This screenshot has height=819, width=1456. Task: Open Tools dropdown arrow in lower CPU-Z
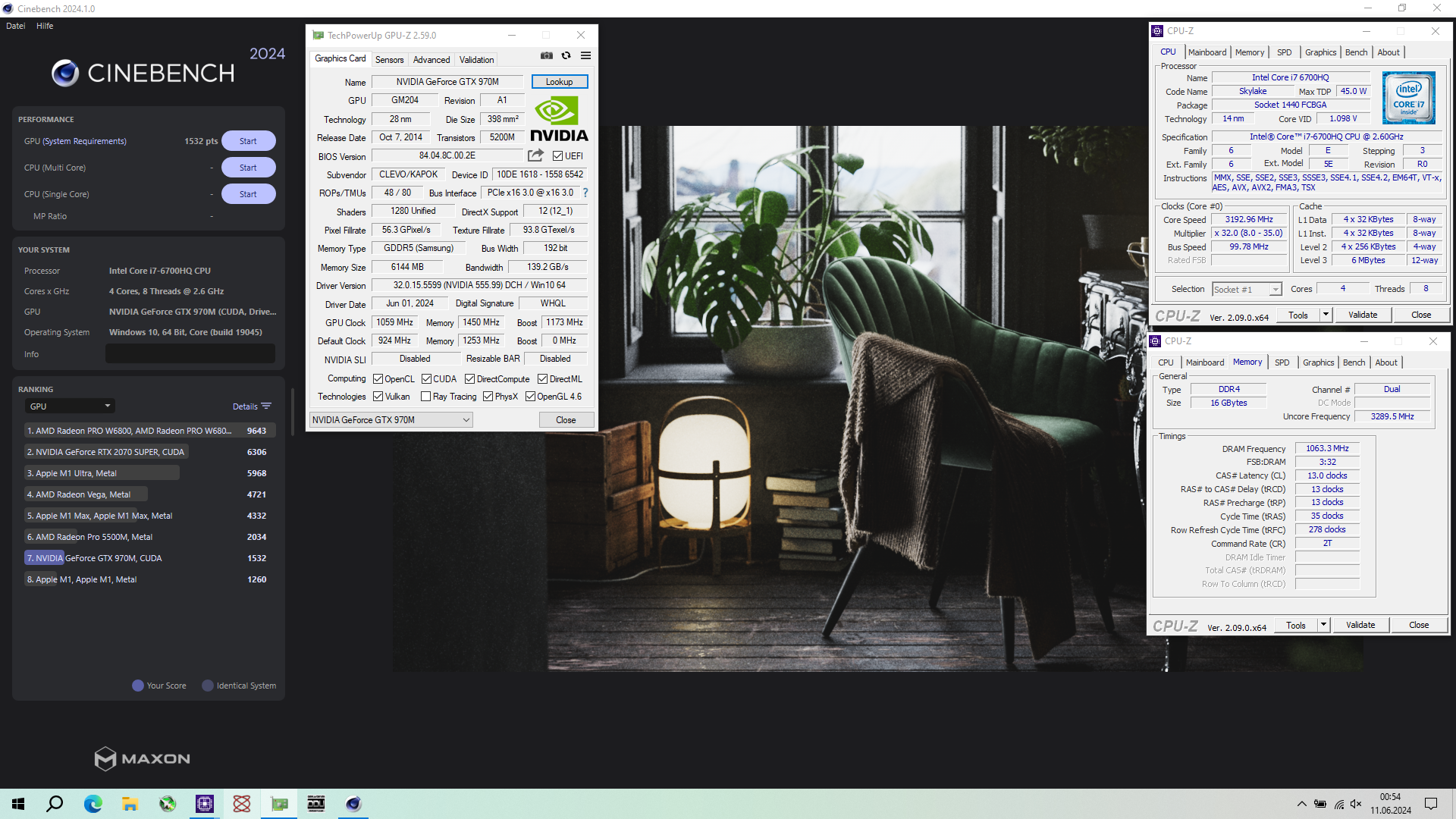(x=1323, y=625)
